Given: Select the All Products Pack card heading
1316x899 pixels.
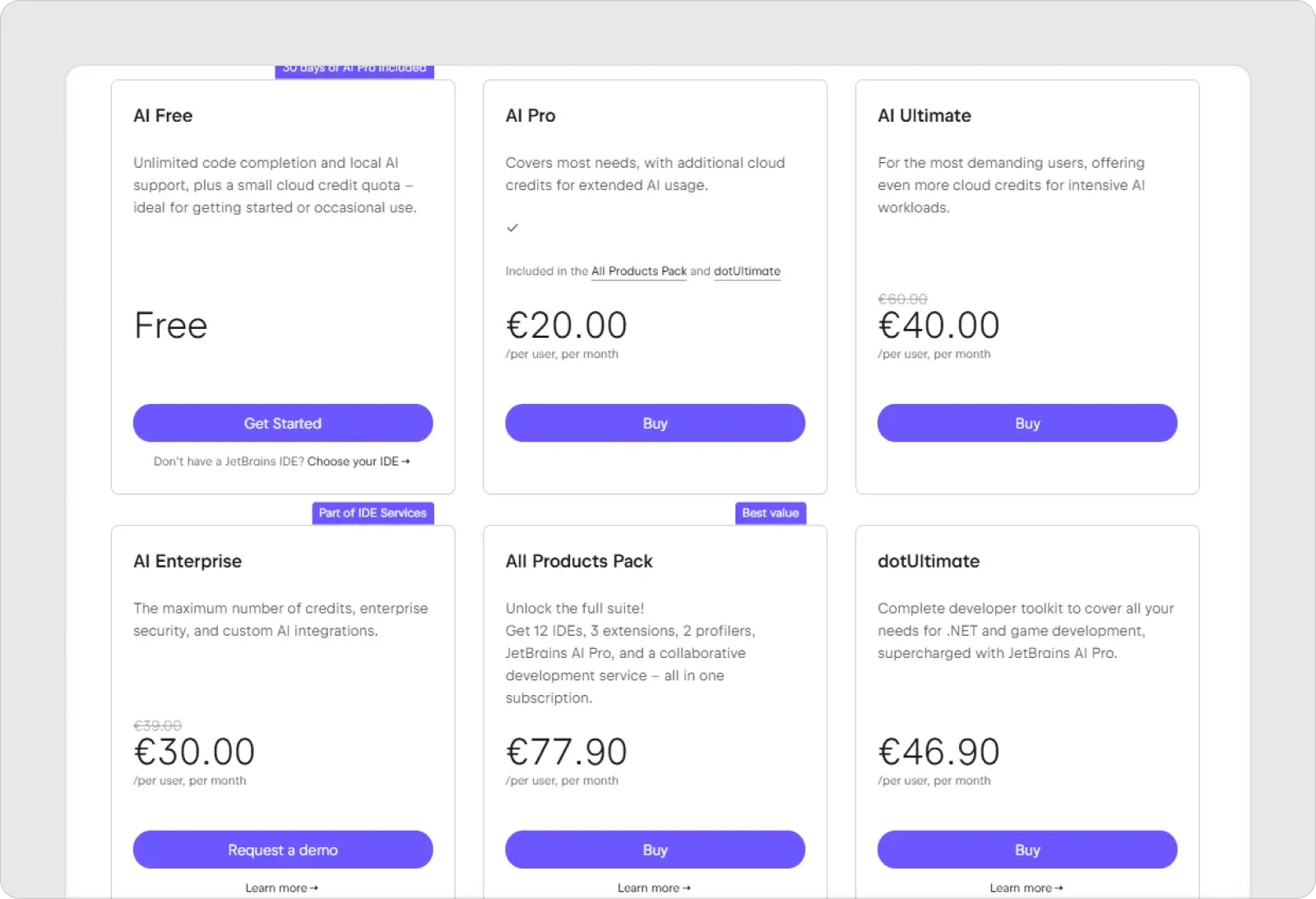Looking at the screenshot, I should tap(579, 561).
